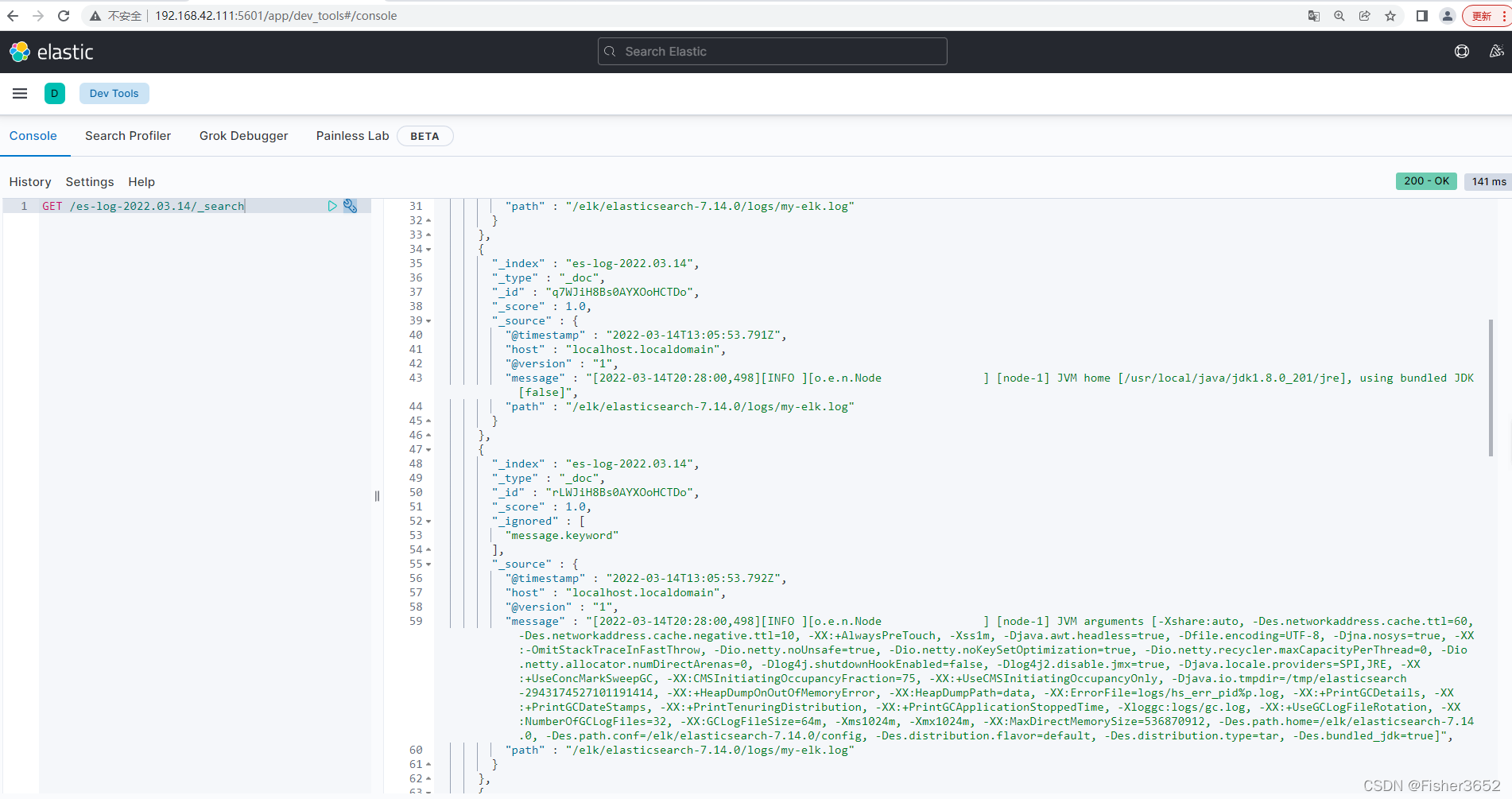Image resolution: width=1512 pixels, height=799 pixels.
Task: Collapse the fold arrow at line 32
Action: click(428, 221)
